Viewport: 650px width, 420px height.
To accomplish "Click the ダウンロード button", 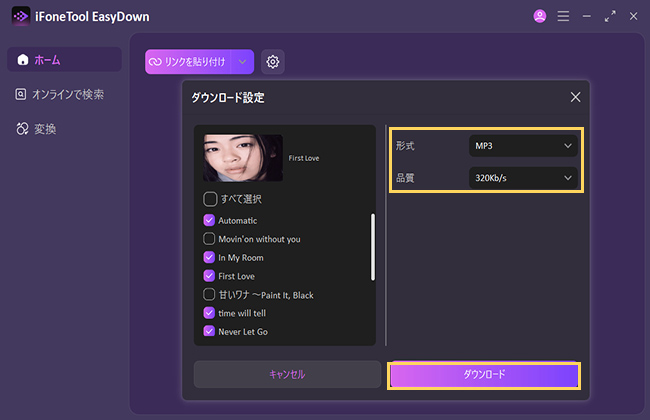I will (484, 374).
